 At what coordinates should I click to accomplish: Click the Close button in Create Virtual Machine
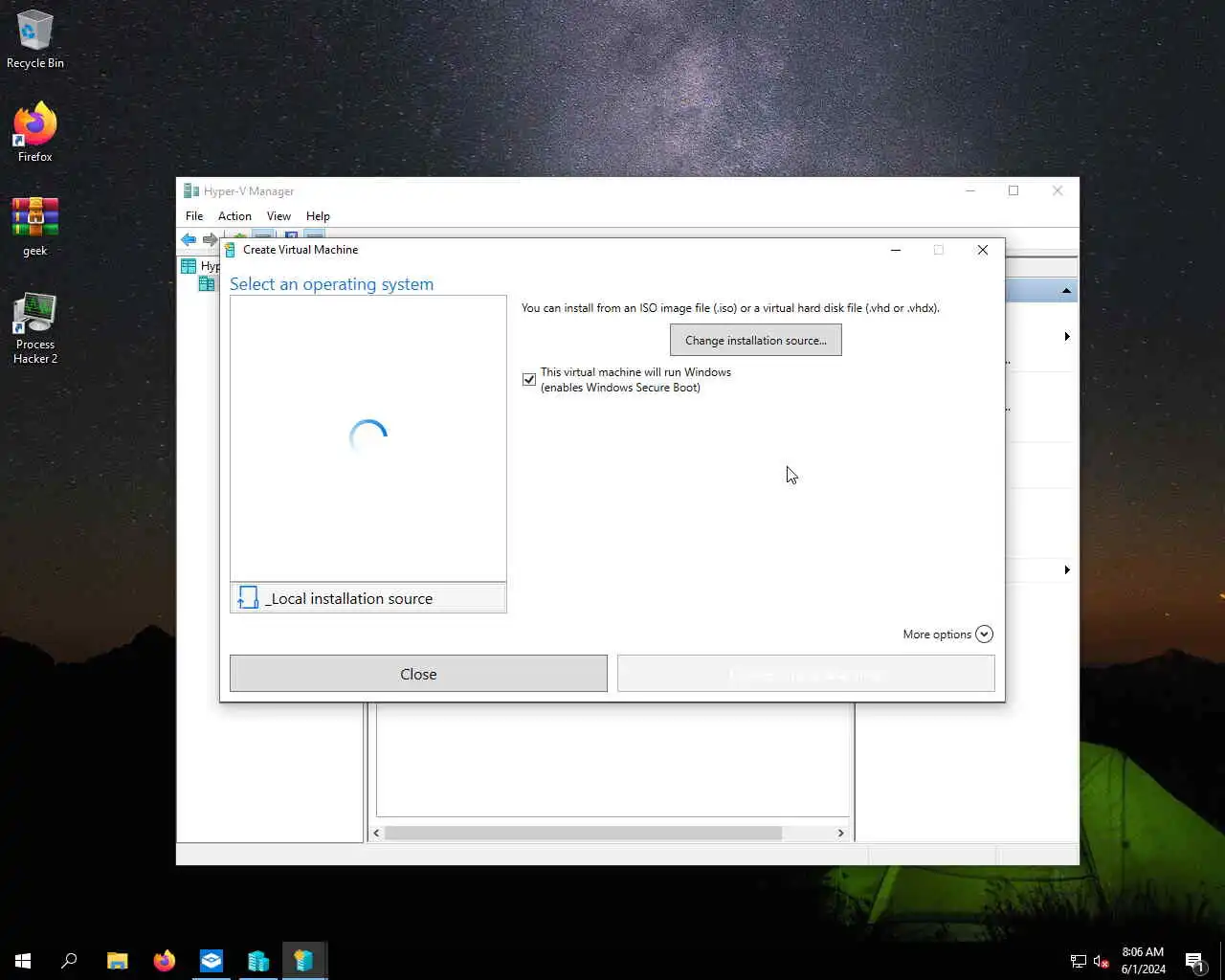(x=418, y=674)
